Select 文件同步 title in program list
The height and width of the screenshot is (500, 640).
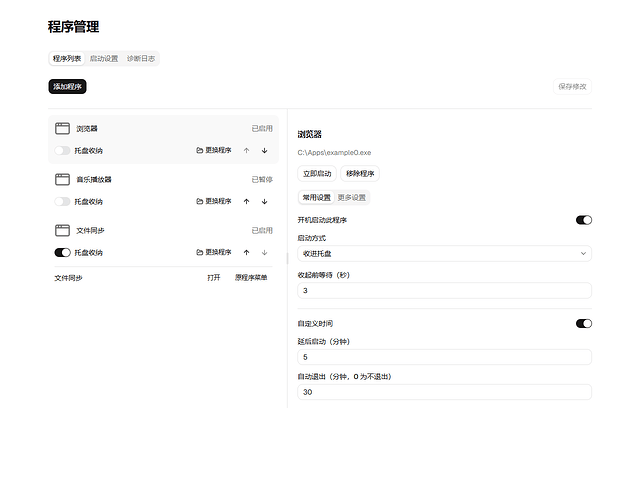(90, 230)
